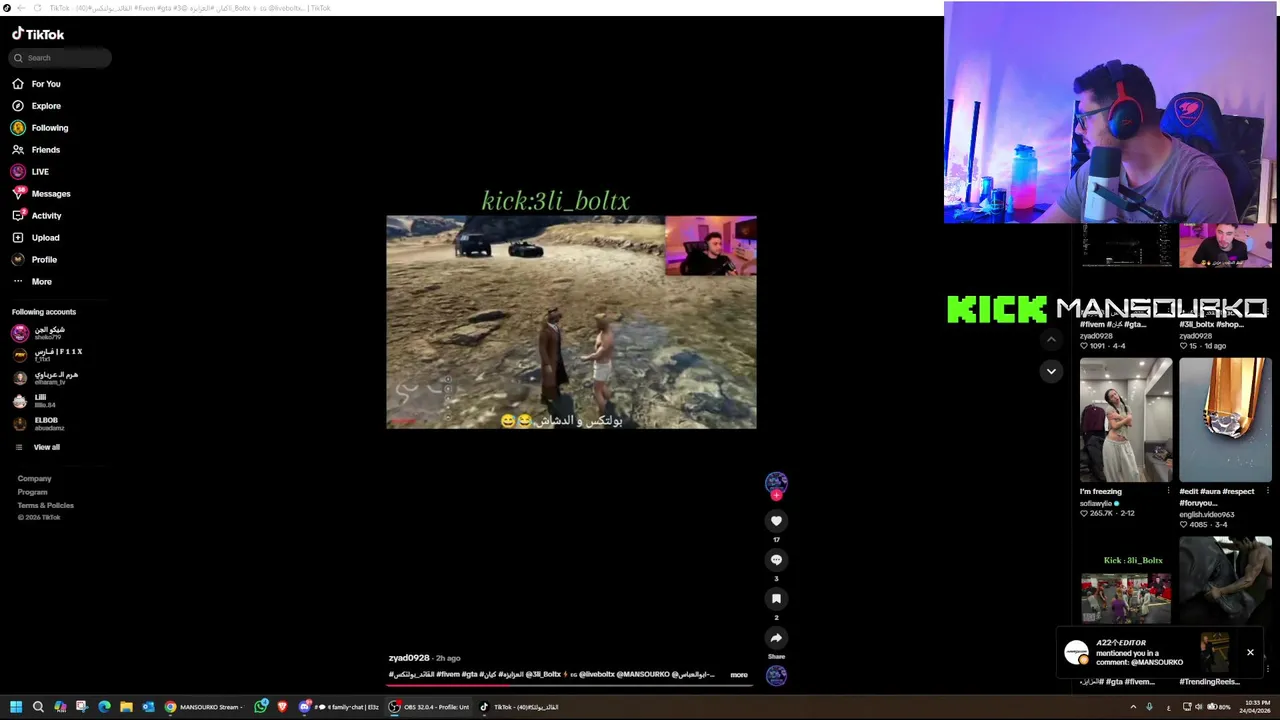The image size is (1280, 720).
Task: Dismiss the mention notification toast
Action: coord(1250,653)
